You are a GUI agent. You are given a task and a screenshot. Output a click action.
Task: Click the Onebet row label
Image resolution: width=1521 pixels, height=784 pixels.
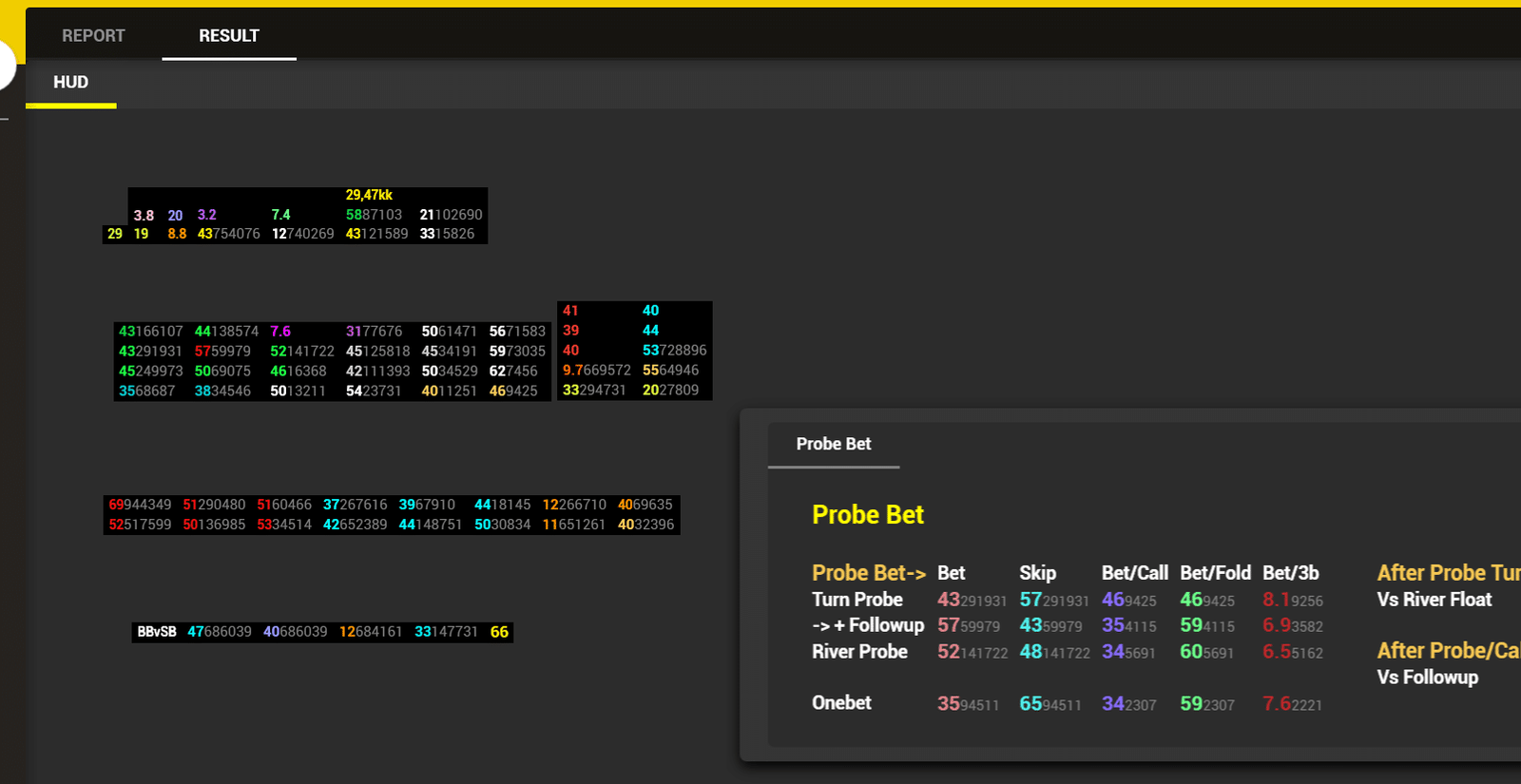841,703
